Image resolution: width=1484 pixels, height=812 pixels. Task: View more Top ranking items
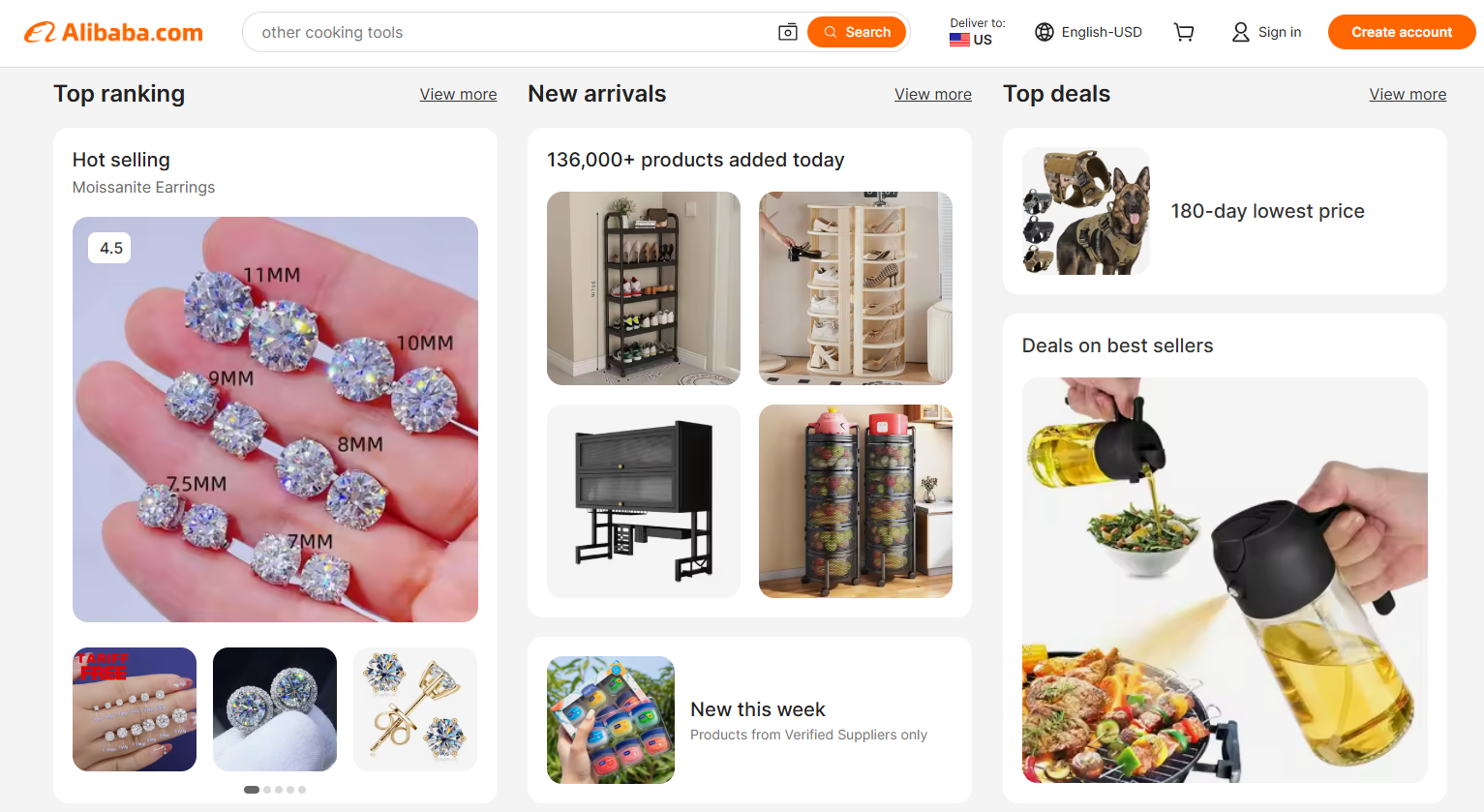[458, 94]
